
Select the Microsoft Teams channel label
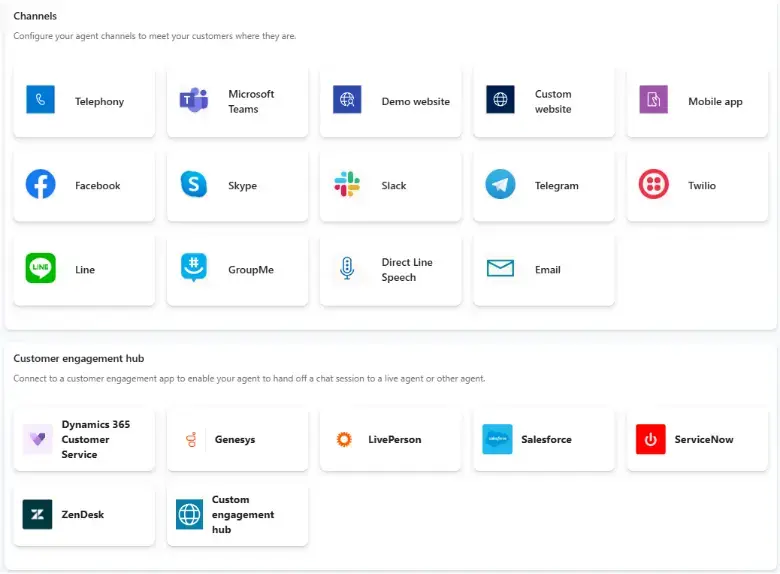251,101
